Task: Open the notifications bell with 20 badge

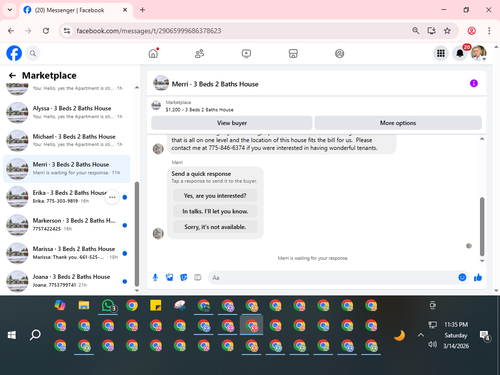Action: click(460, 53)
